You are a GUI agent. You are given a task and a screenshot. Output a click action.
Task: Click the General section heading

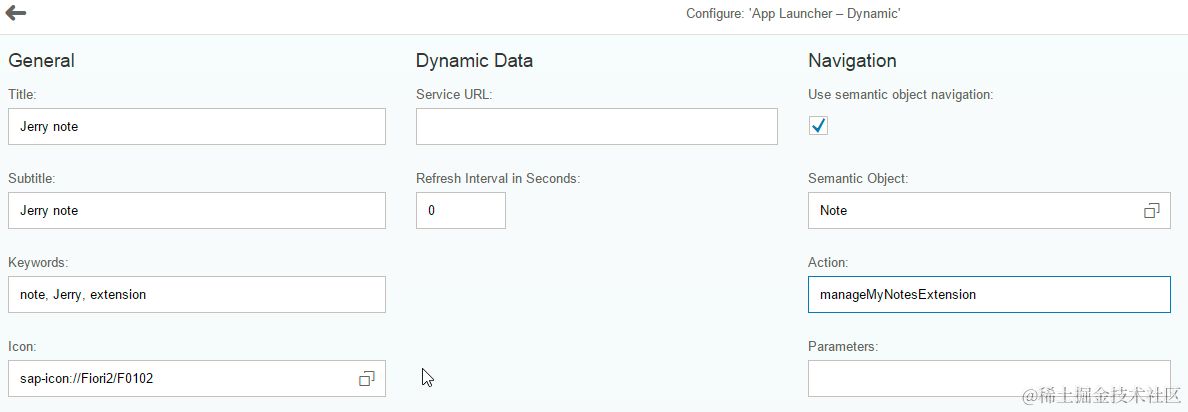(x=42, y=61)
